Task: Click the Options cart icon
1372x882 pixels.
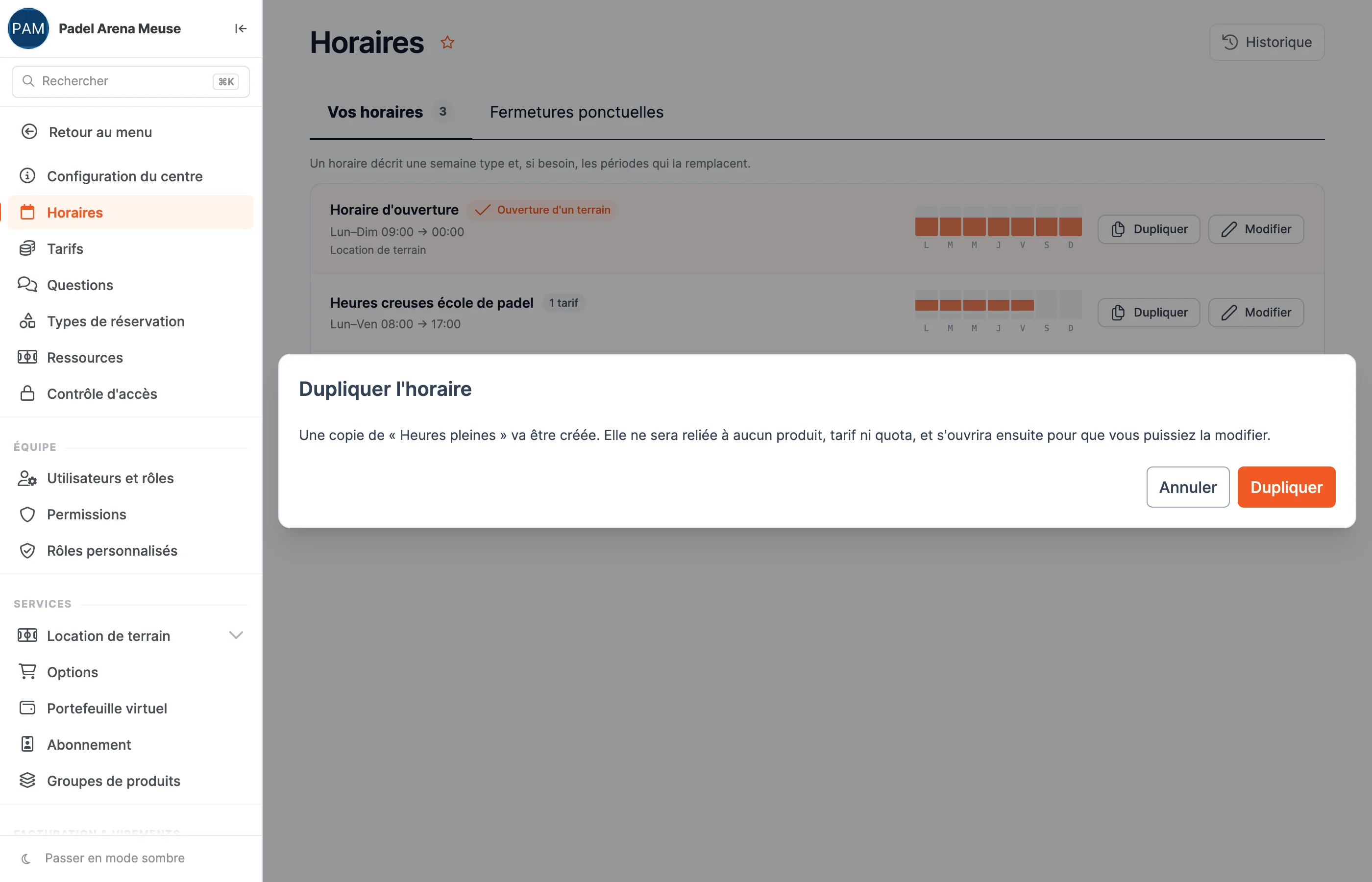Action: (x=27, y=671)
